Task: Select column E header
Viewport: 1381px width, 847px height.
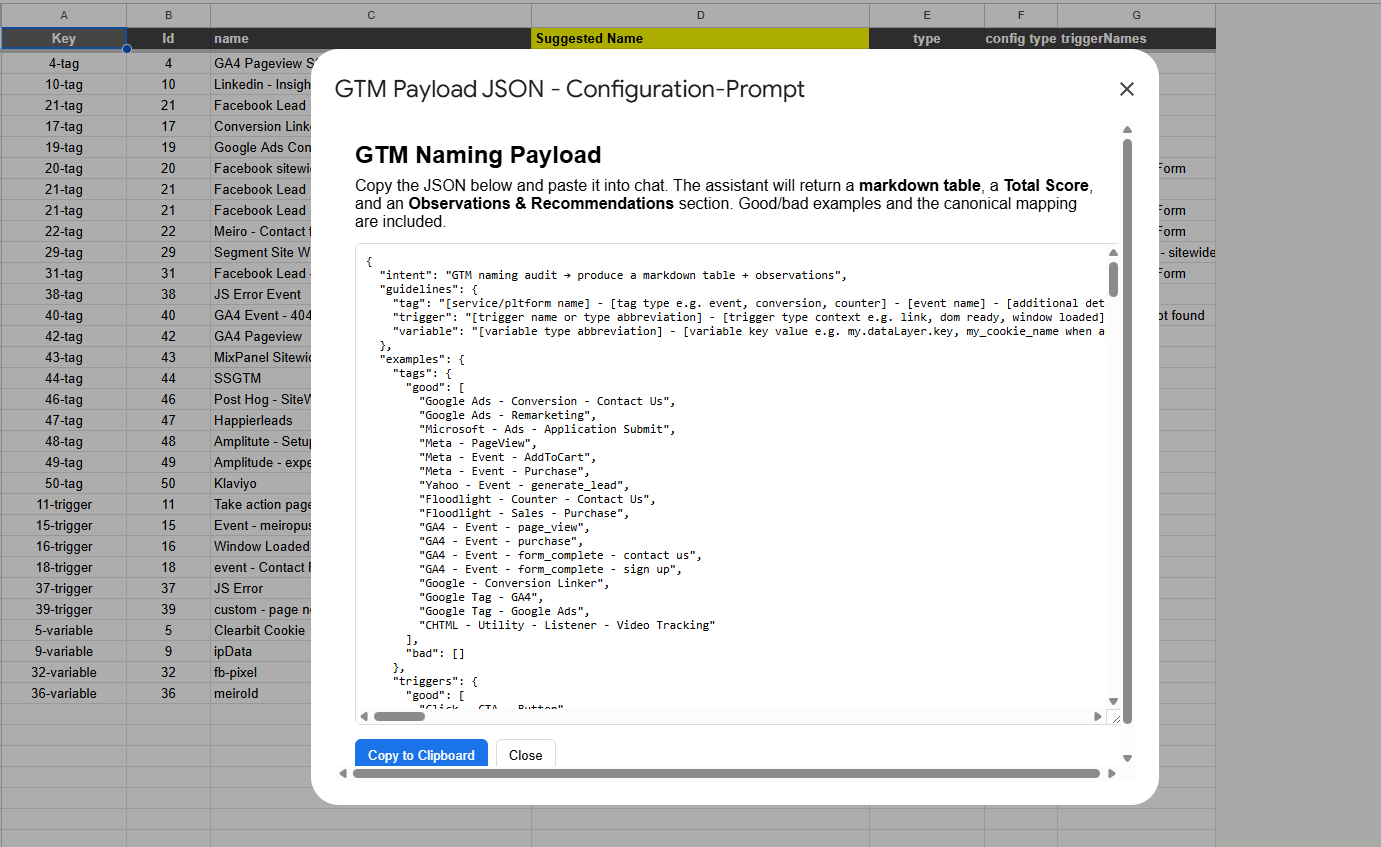Action: (x=927, y=15)
